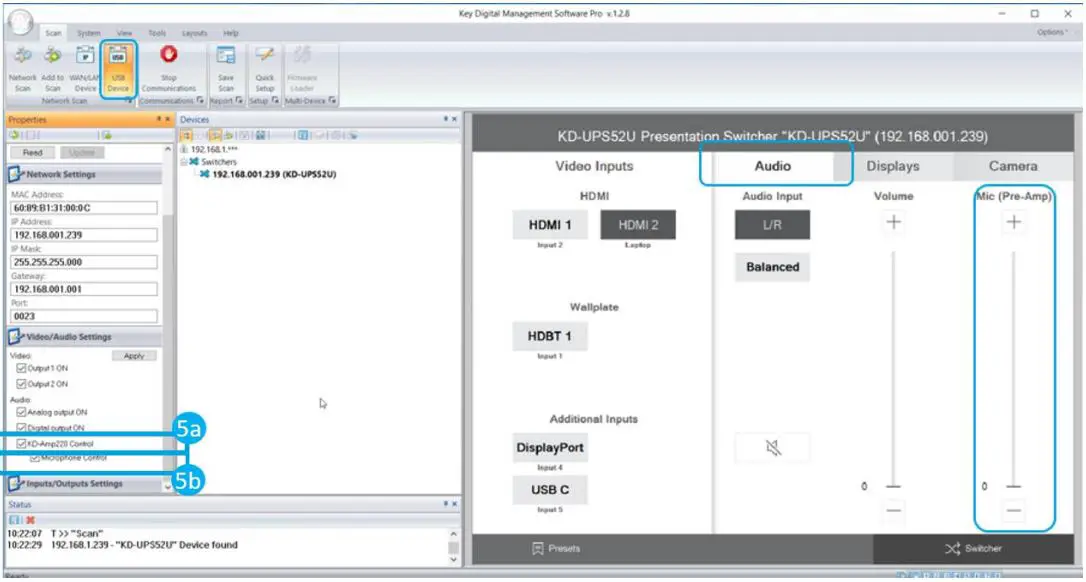The height and width of the screenshot is (582, 1086).
Task: Click first green icon in Properties toolbar
Action: point(15,135)
